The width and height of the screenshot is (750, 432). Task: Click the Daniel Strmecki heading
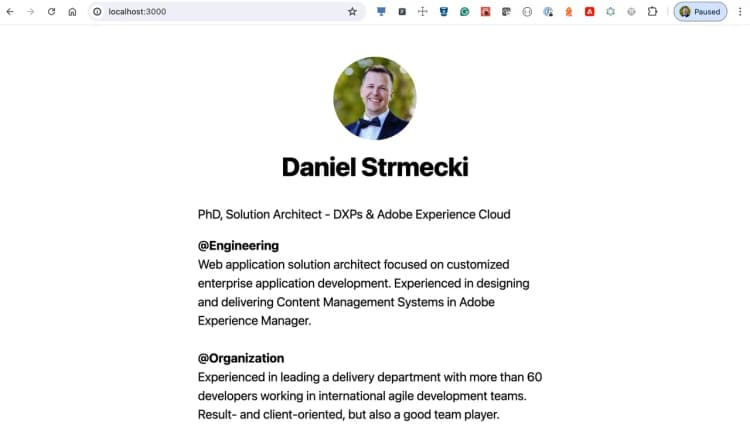click(375, 167)
